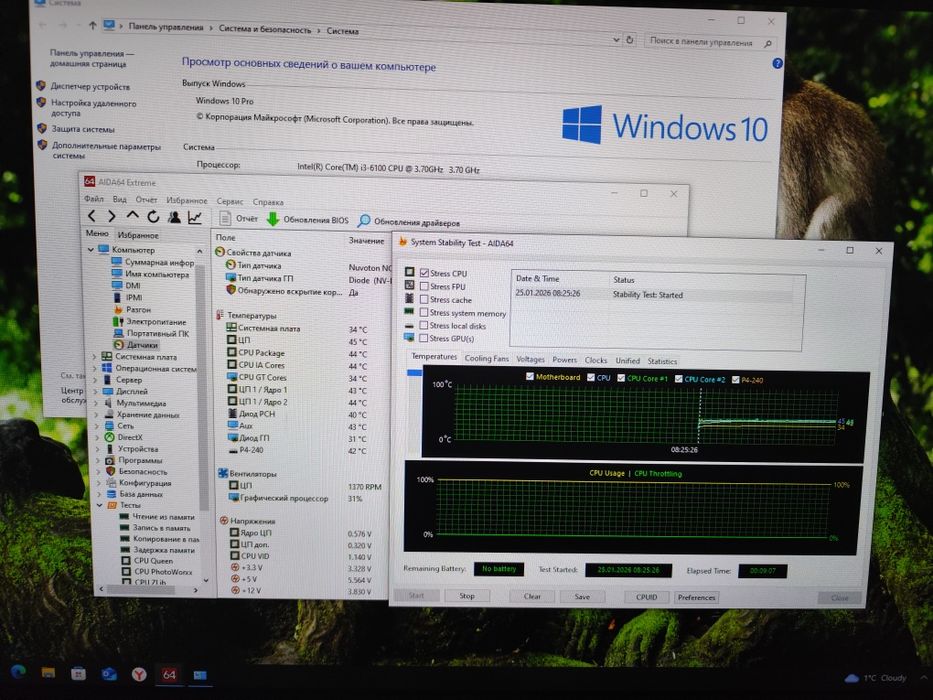Switch to AIDA64 taskbar icon
Screen dimensions: 933x700
point(169,674)
